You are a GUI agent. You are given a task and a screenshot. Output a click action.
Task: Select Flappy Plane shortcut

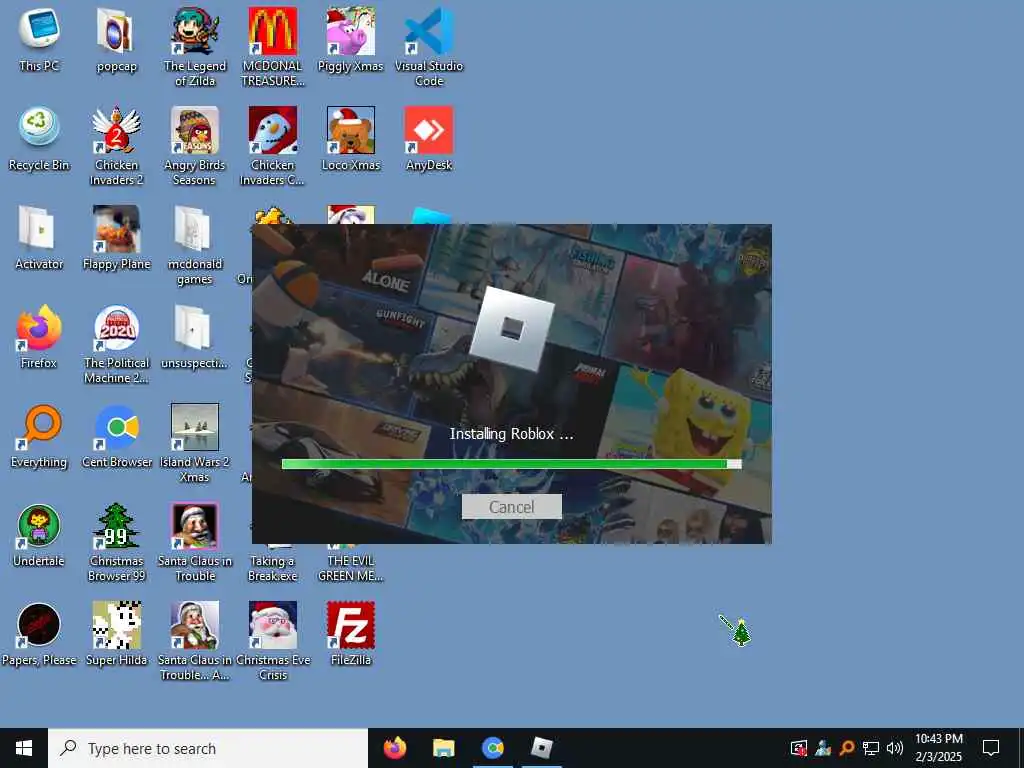(x=116, y=238)
